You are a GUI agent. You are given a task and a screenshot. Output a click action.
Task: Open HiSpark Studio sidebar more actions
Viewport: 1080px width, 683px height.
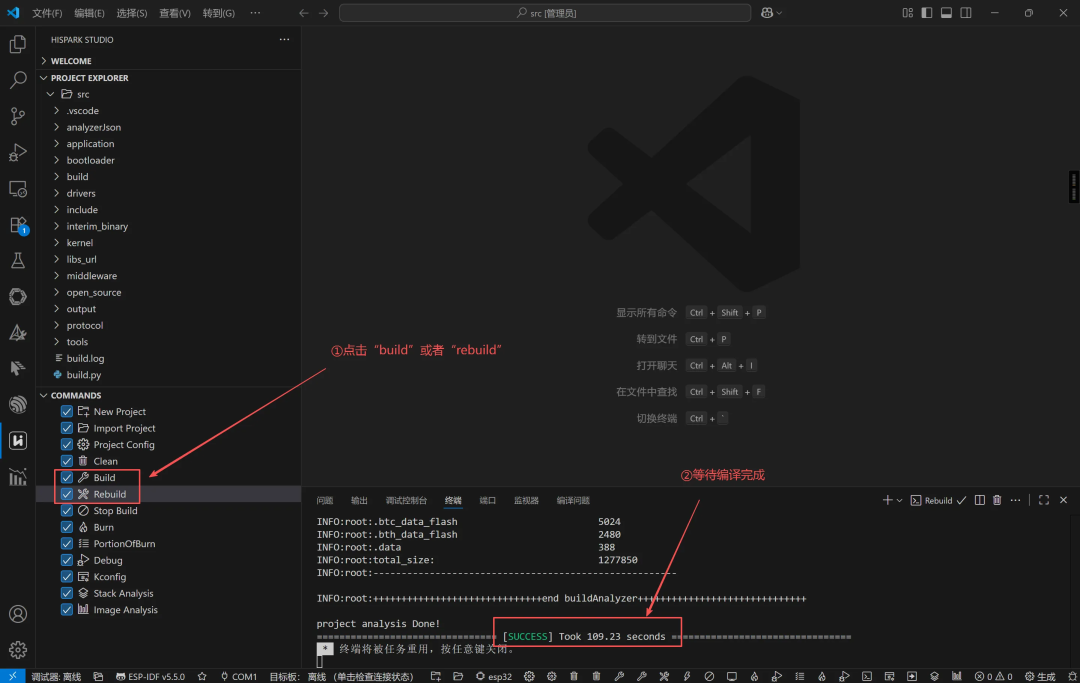[284, 39]
